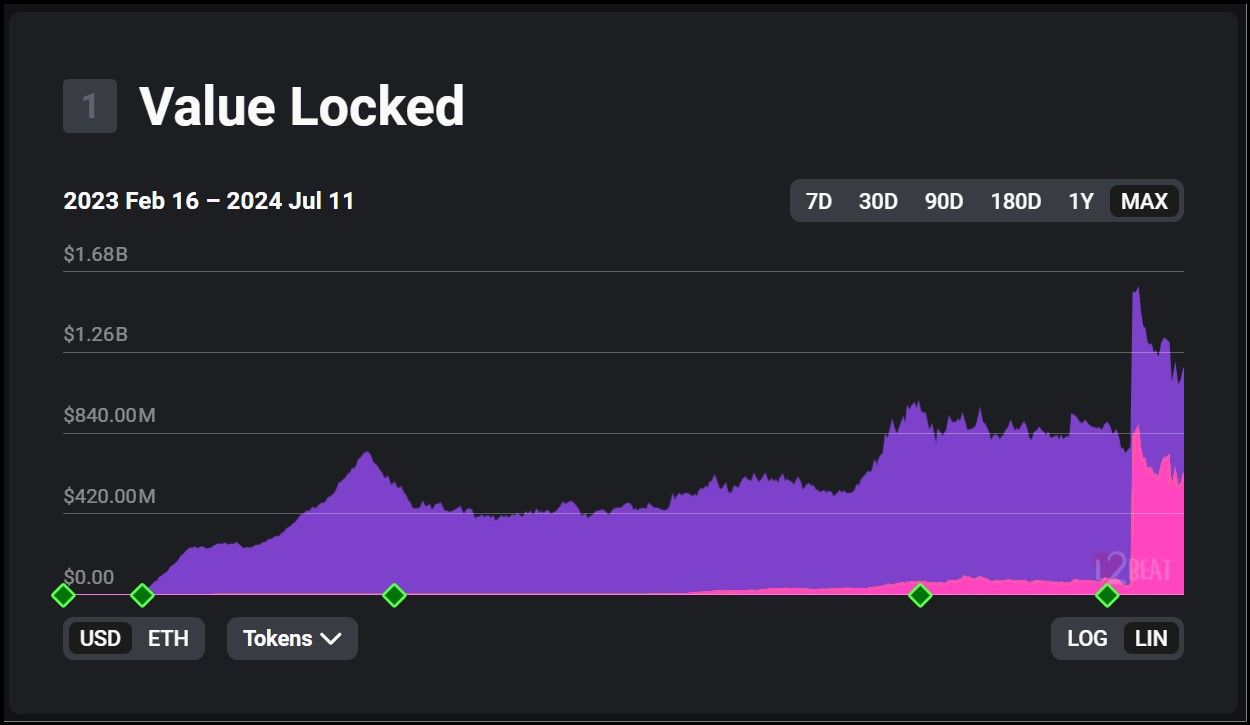
Task: Select the MAX time range
Action: 1144,201
